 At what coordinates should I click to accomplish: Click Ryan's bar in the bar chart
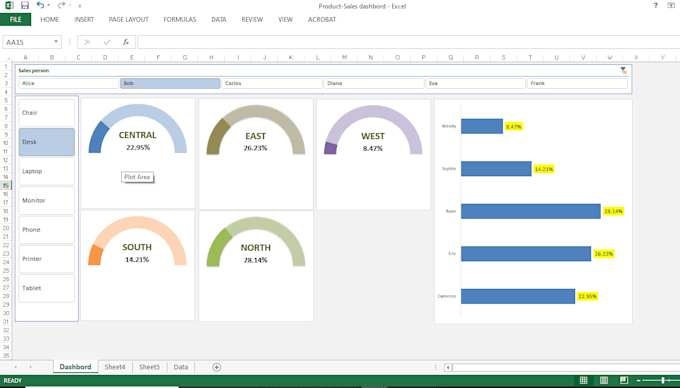point(530,212)
